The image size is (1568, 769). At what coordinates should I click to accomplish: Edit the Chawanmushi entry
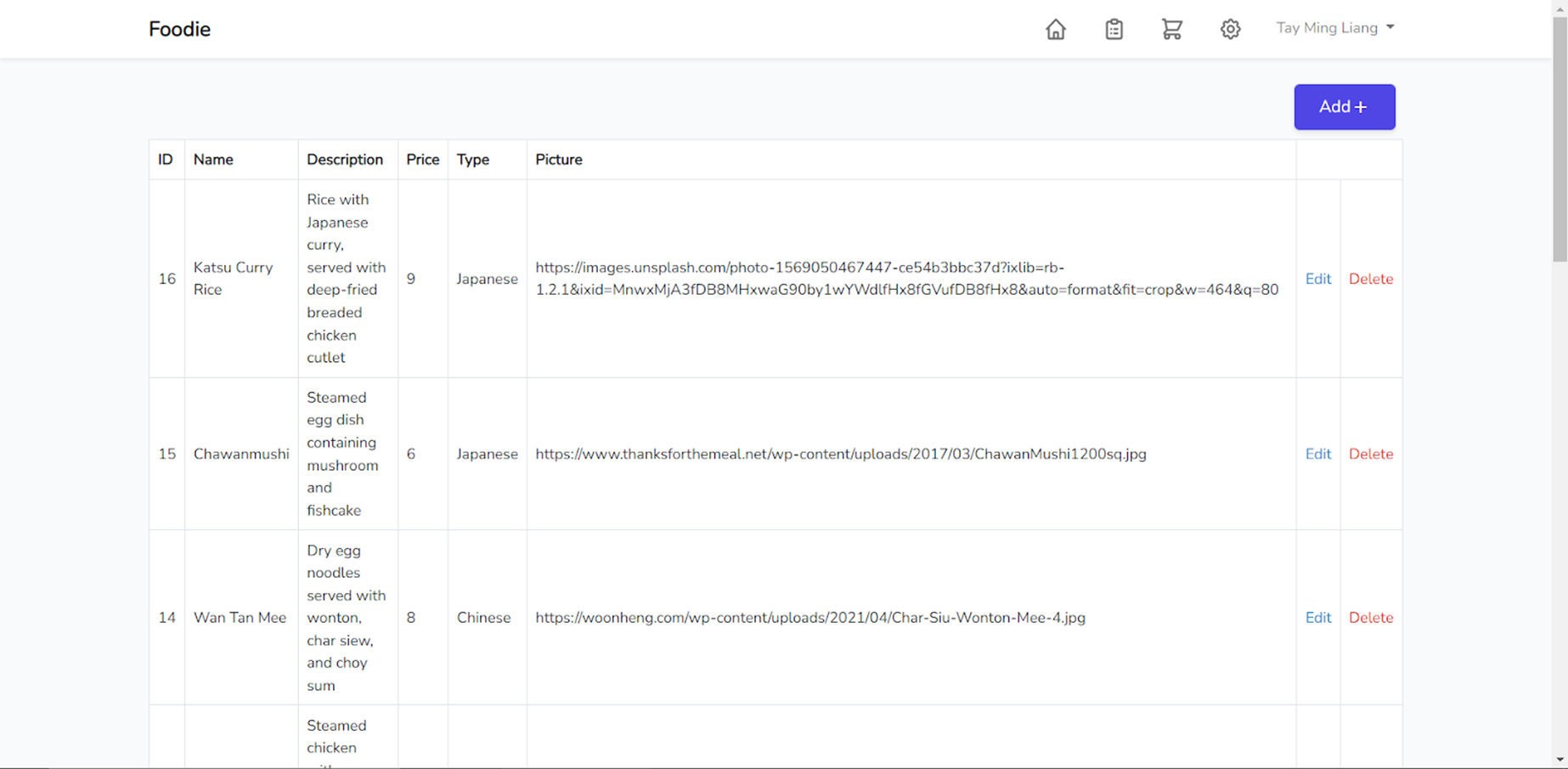pyautogui.click(x=1317, y=454)
